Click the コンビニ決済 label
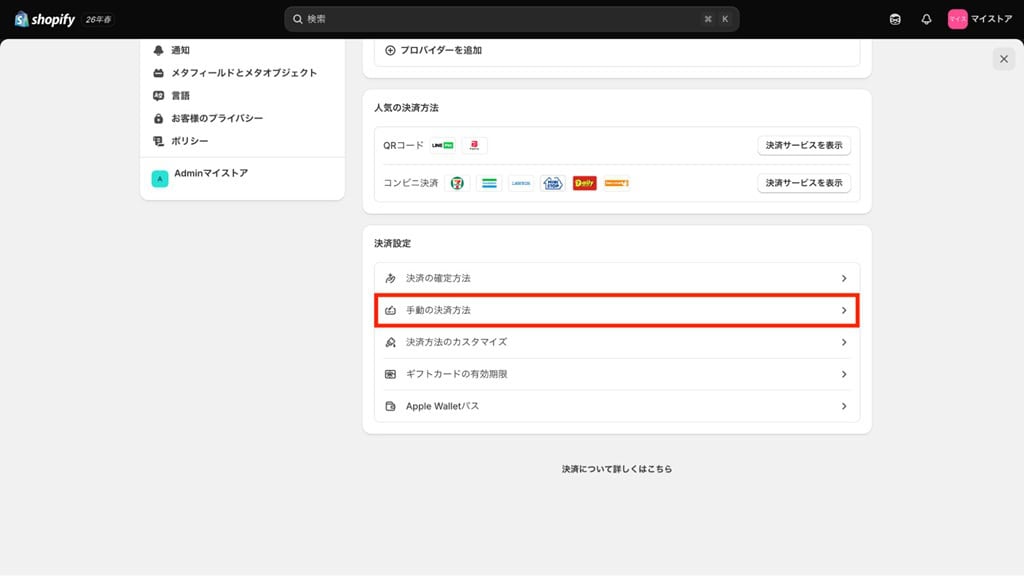This screenshot has height=576, width=1024. coord(411,183)
